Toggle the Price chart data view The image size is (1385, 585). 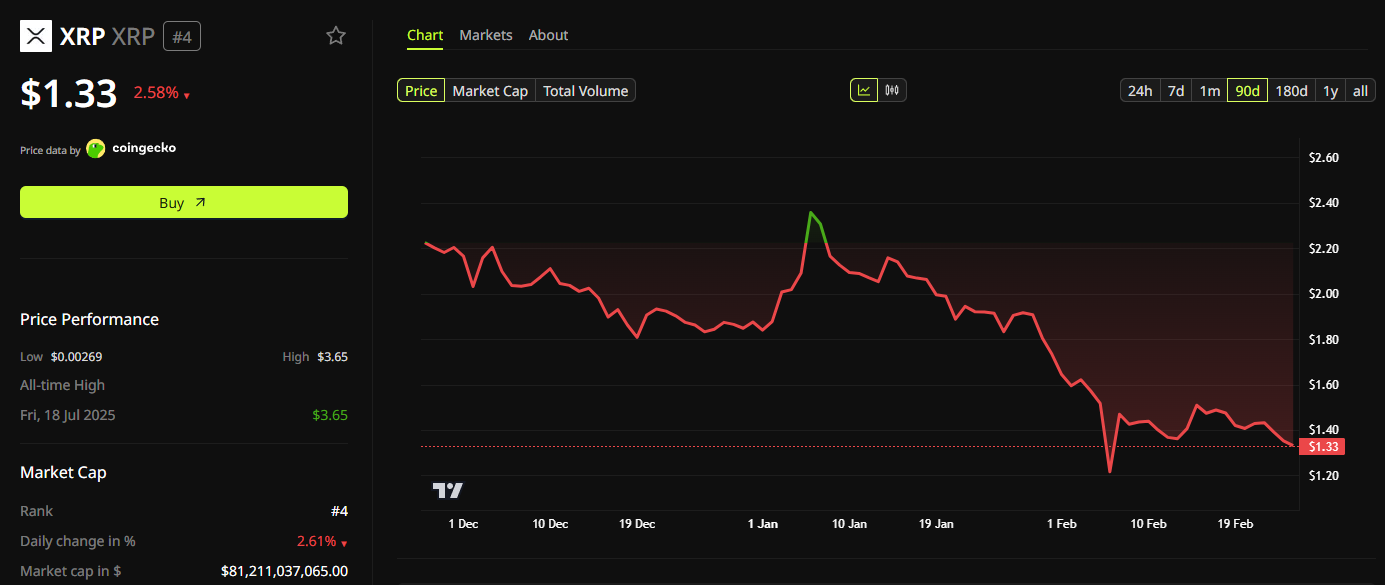[x=421, y=90]
